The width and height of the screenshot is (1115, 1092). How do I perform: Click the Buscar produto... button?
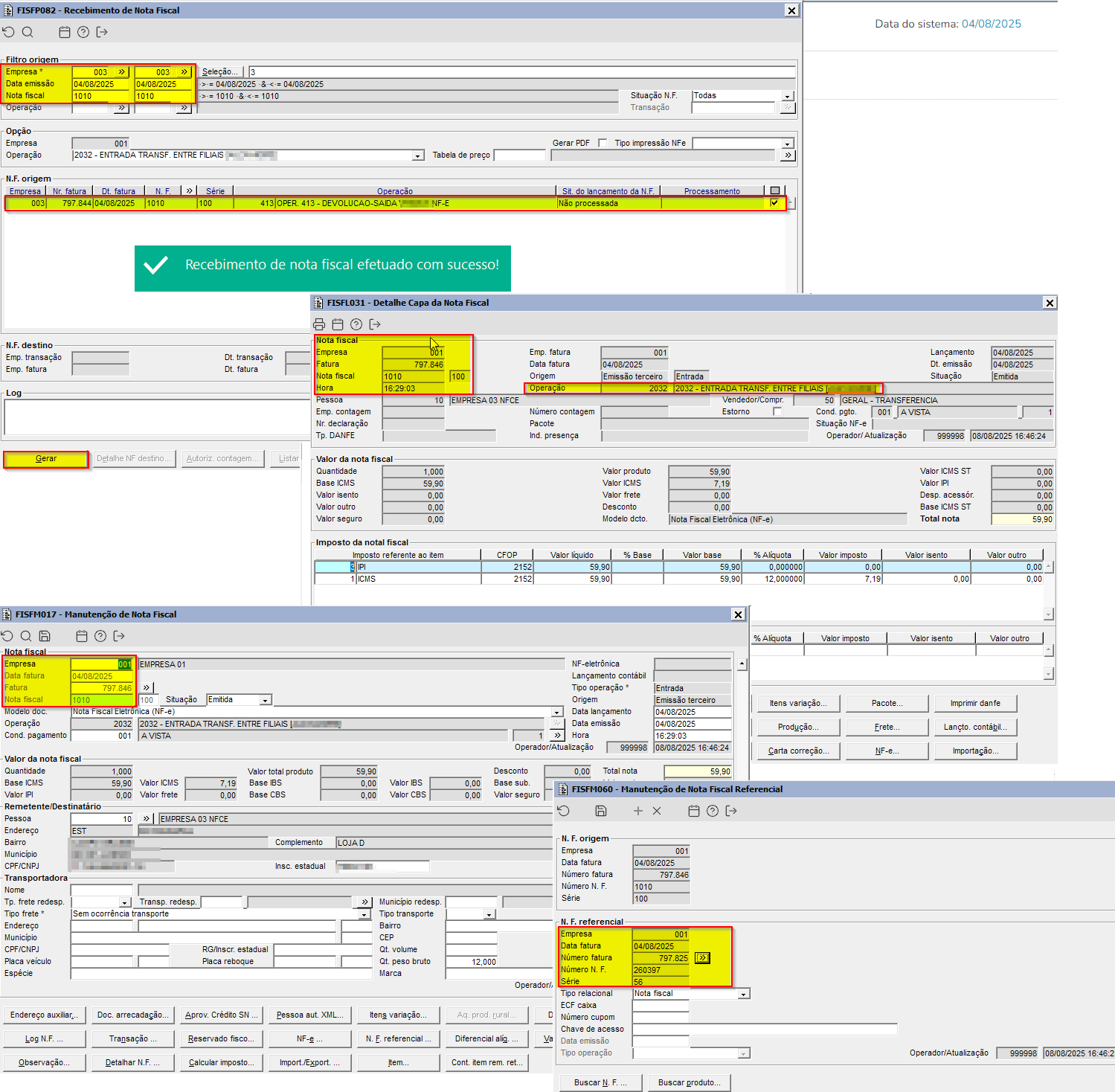(690, 1083)
